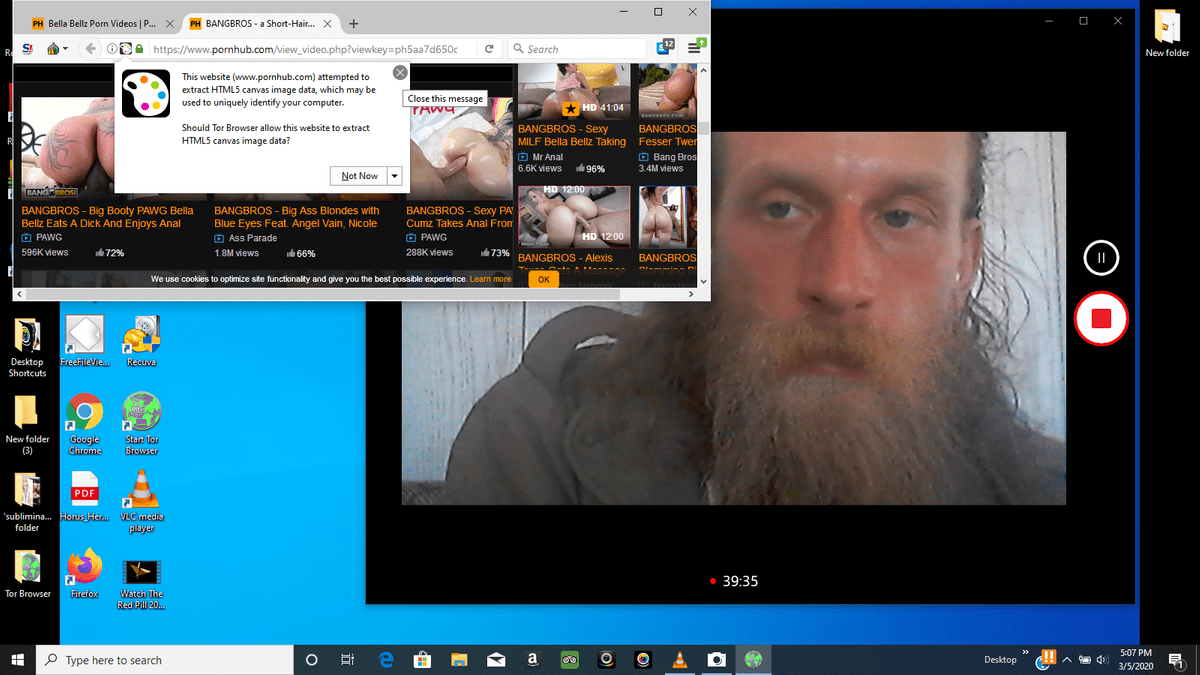Click the blue extension icon with badge 12
Image resolution: width=1200 pixels, height=675 pixels.
tap(665, 47)
